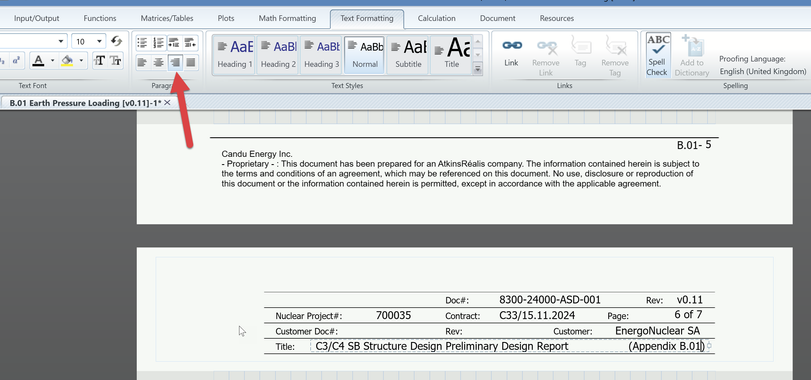
Task: Click the Customer Doc# label in the header
Action: coord(307,331)
